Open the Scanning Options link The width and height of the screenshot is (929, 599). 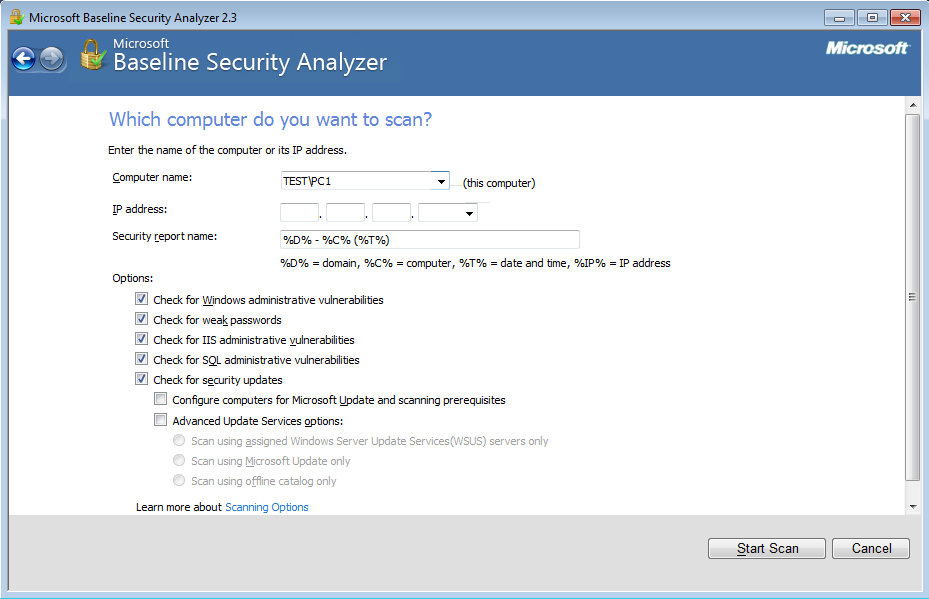coord(267,507)
